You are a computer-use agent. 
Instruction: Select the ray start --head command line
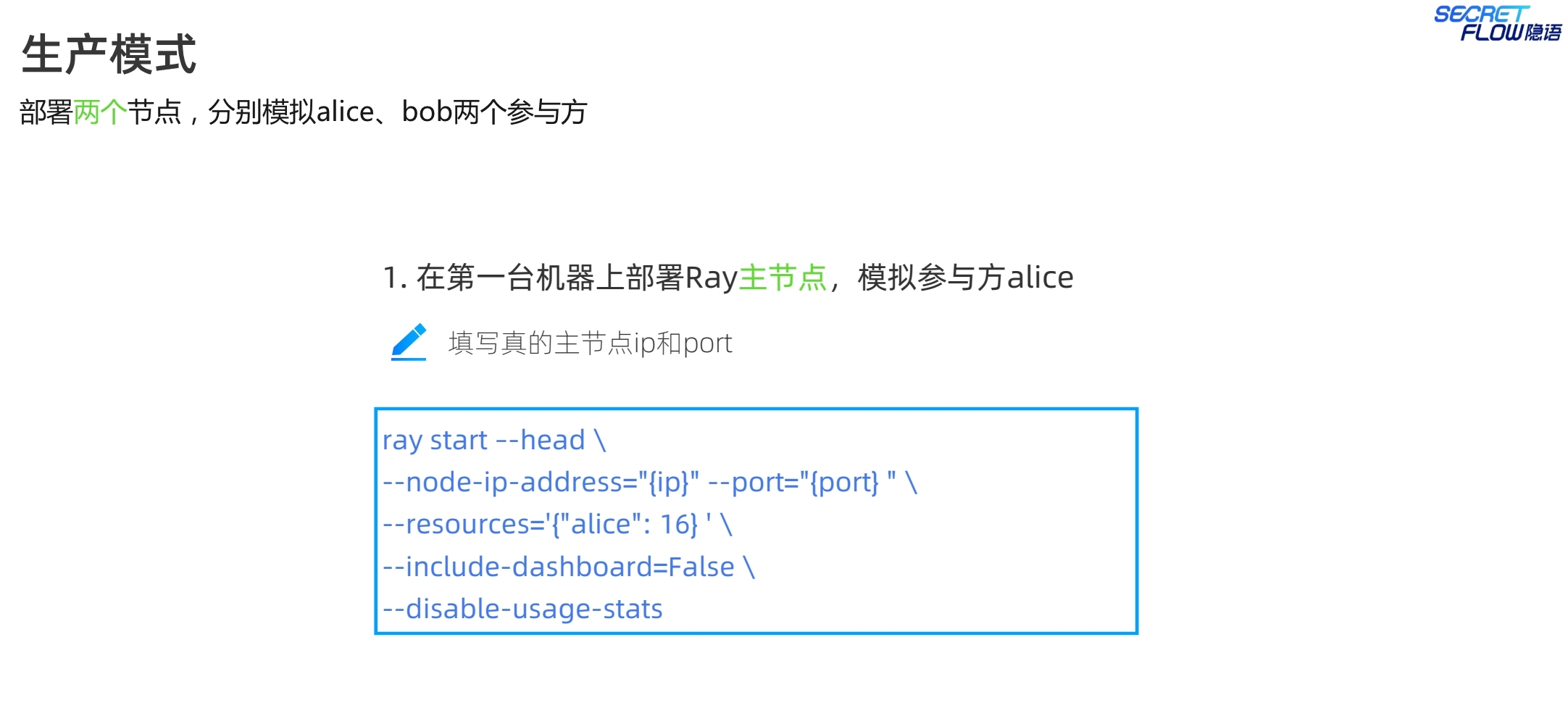[x=493, y=440]
